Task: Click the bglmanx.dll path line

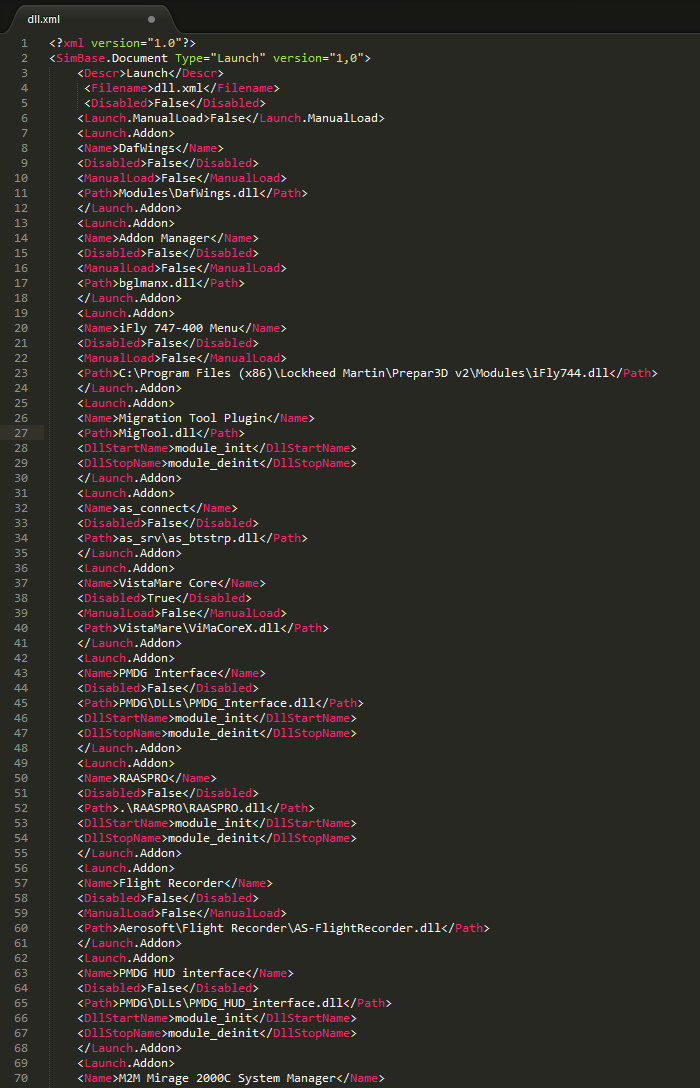Action: [161, 283]
